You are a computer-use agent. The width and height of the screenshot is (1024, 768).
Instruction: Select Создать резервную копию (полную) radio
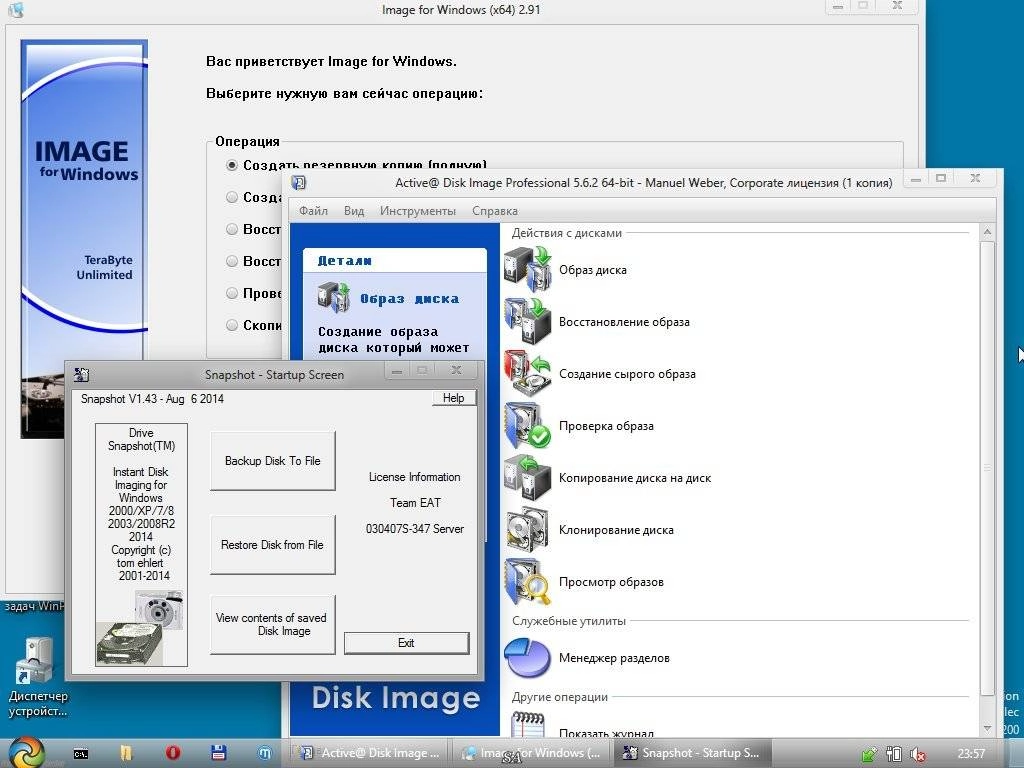[232, 165]
